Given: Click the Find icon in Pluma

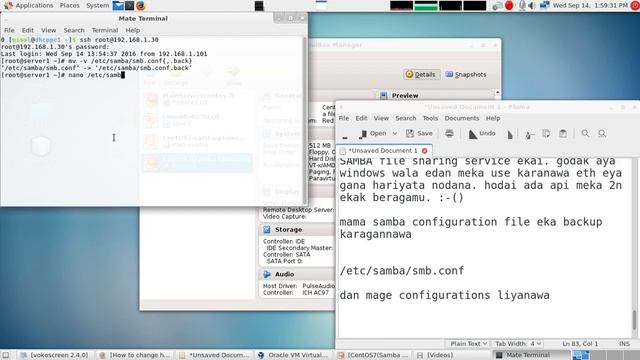Looking at the screenshot, I should point(585,133).
